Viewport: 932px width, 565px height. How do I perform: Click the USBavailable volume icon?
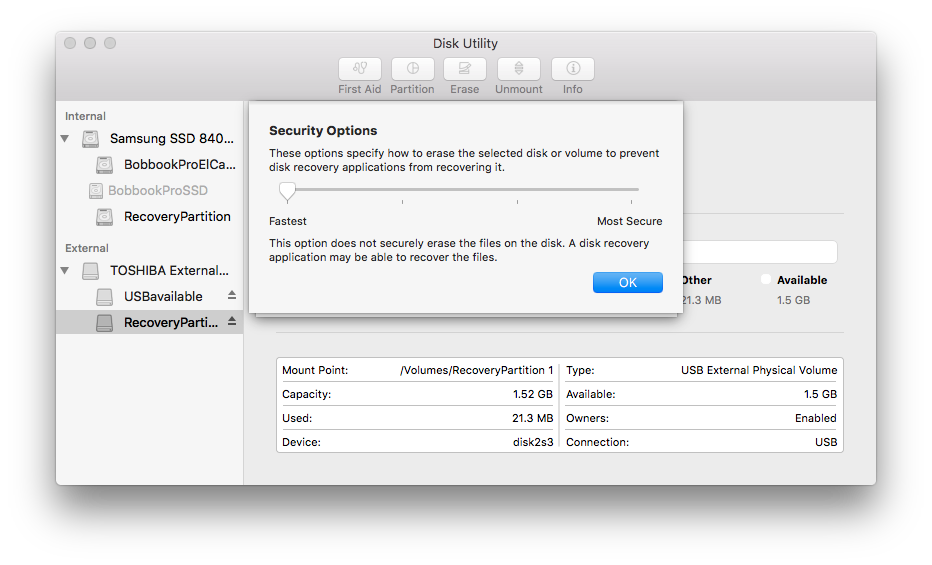(105, 296)
